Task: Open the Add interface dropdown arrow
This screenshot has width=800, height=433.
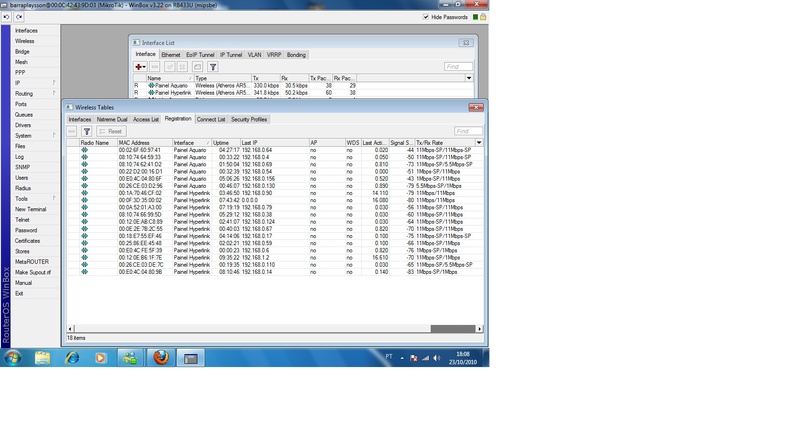Action: pyautogui.click(x=144, y=67)
